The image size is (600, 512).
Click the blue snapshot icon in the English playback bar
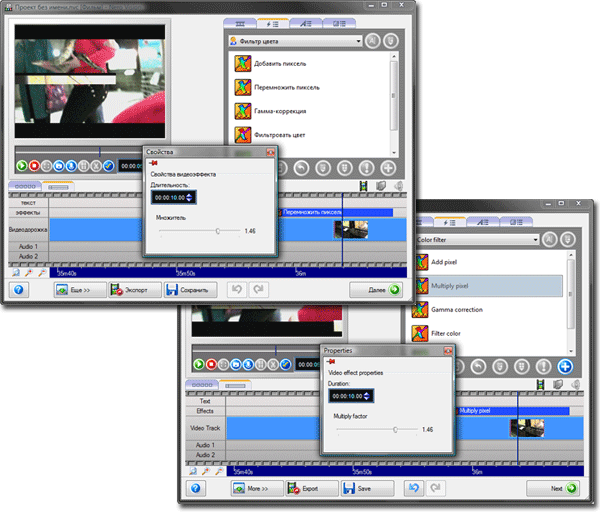tap(236, 364)
